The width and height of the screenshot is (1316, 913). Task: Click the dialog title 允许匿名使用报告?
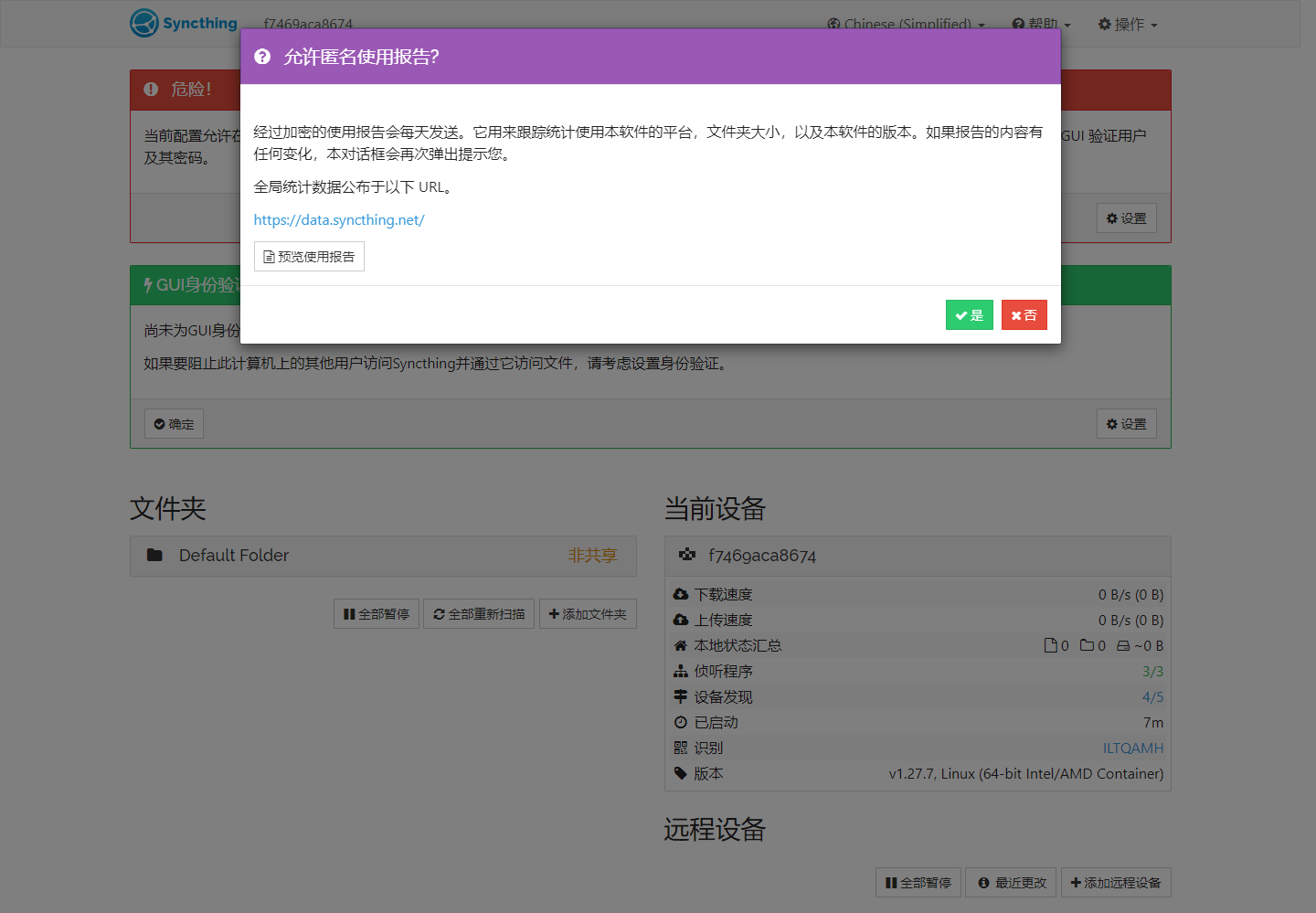point(362,57)
